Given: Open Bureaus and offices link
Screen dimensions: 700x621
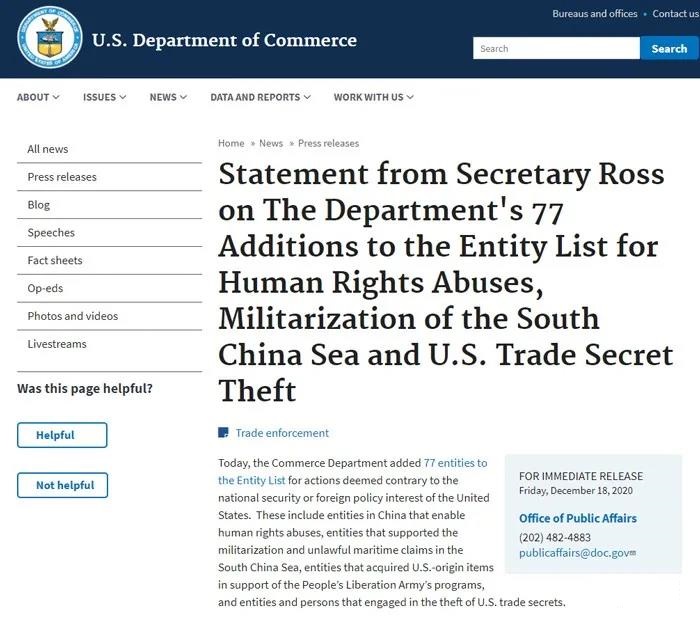Looking at the screenshot, I should tap(594, 14).
